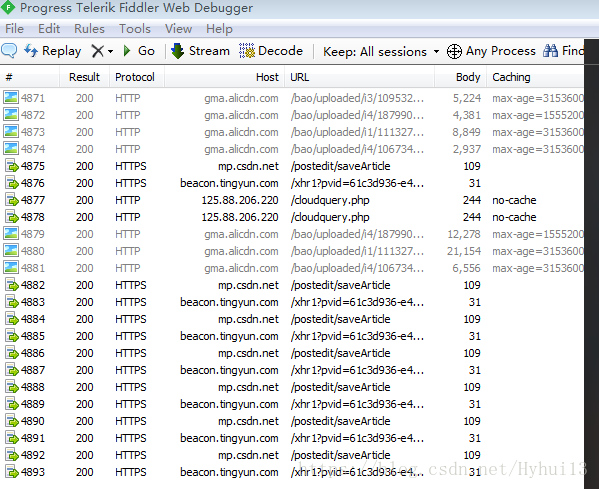Open Keep: All sessions dropdown

(381, 51)
